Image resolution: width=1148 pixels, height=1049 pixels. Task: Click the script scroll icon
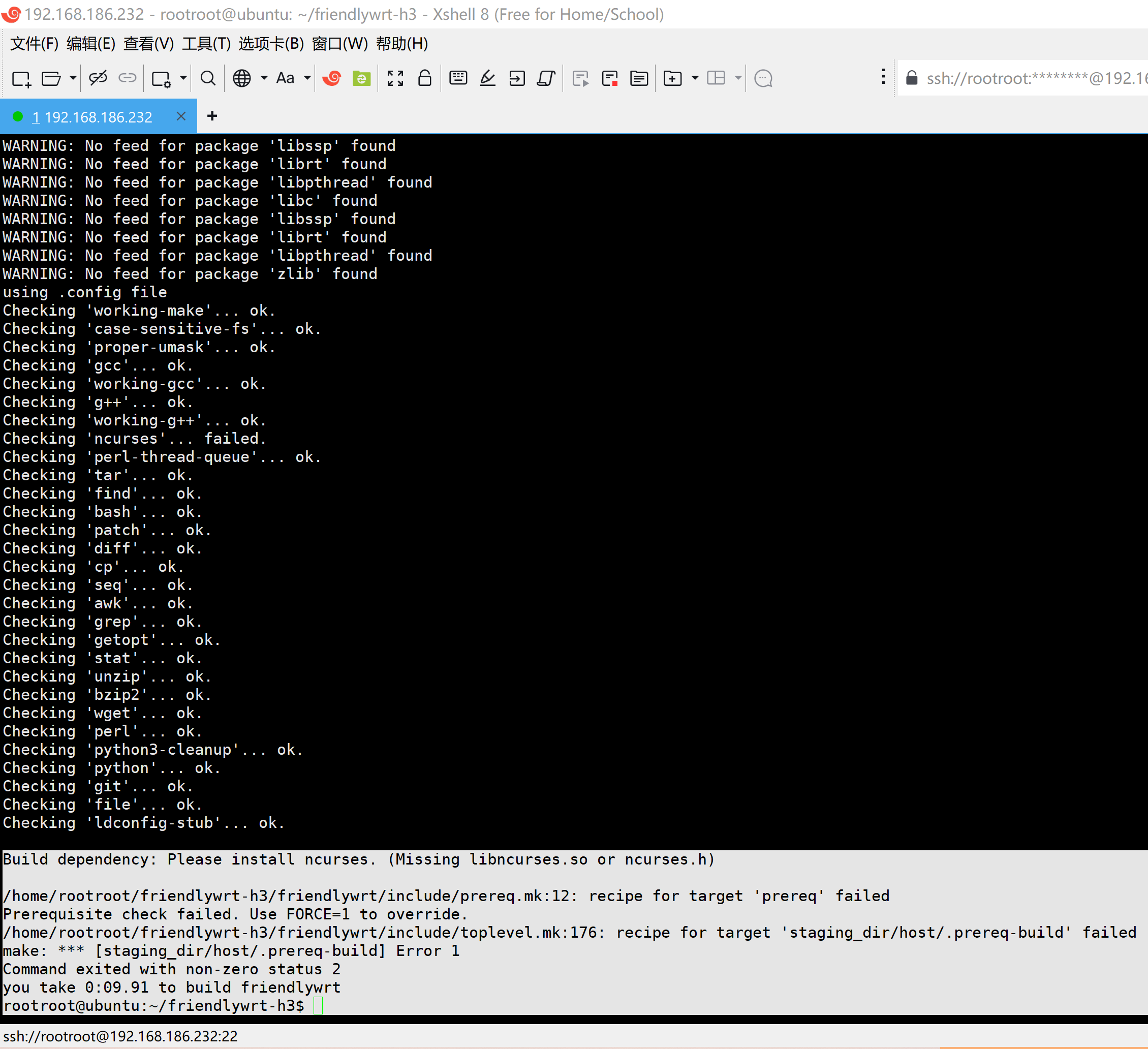click(x=546, y=78)
